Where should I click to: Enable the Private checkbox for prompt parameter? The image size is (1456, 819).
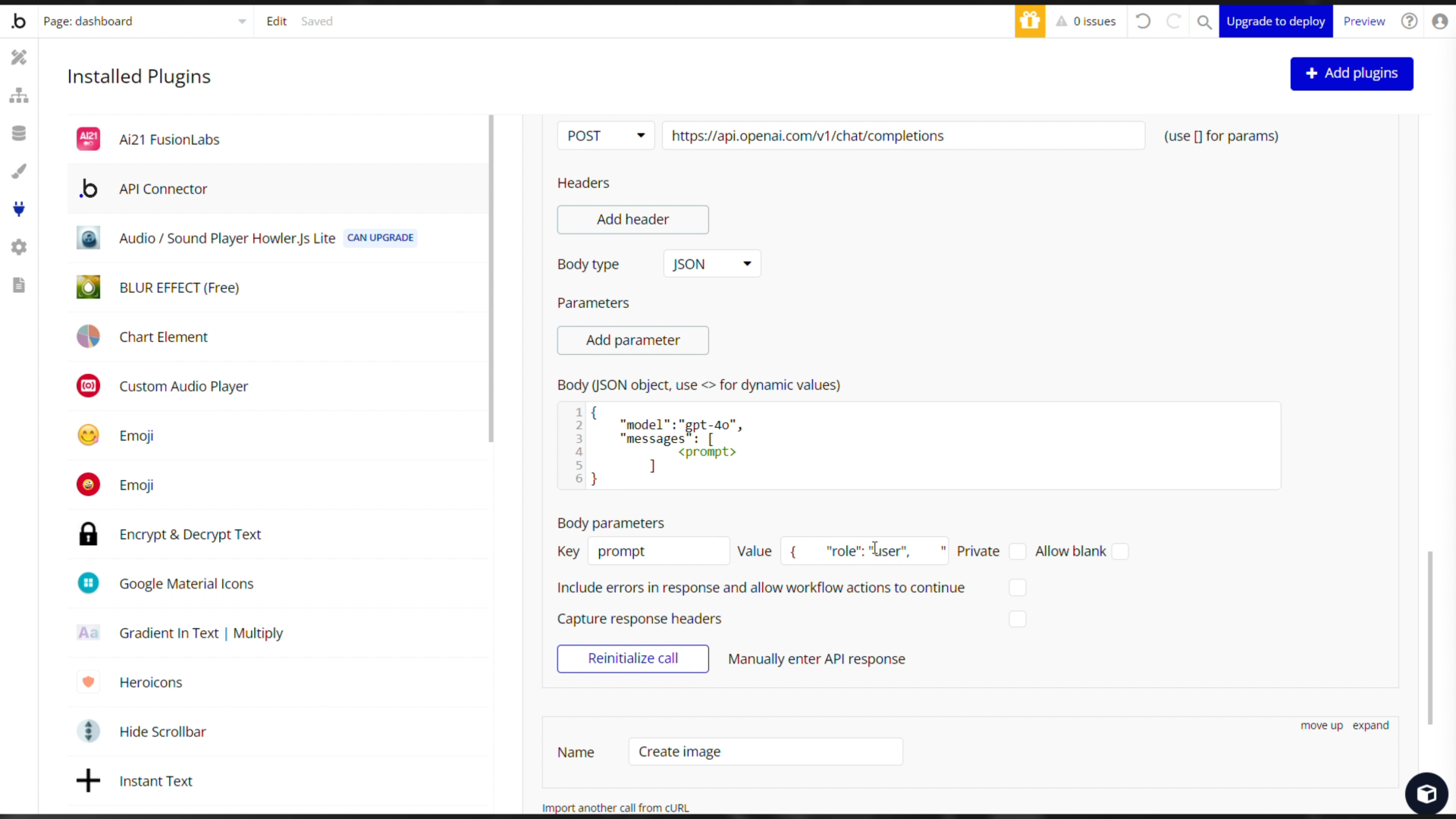[x=1017, y=551]
